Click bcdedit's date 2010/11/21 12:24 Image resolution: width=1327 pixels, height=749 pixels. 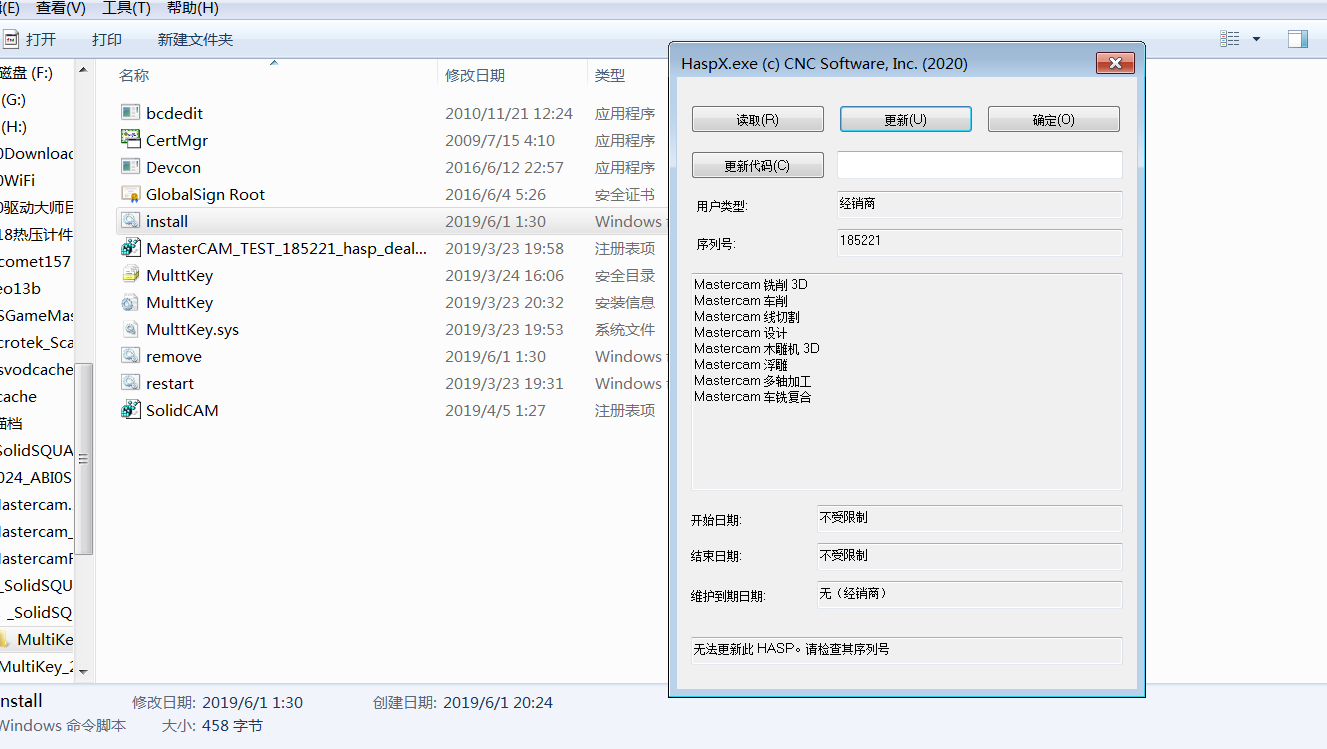tap(509, 113)
